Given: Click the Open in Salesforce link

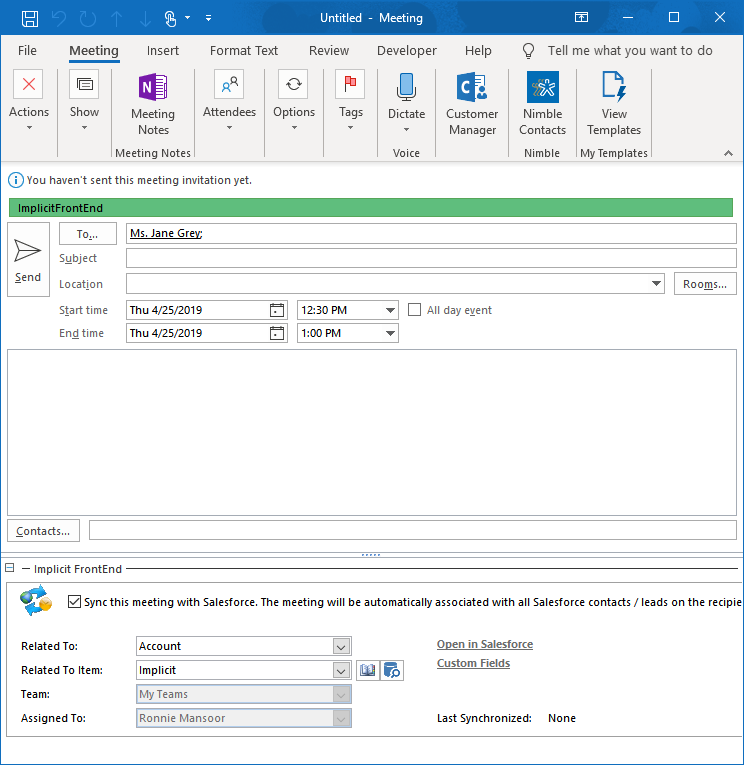Looking at the screenshot, I should 485,644.
